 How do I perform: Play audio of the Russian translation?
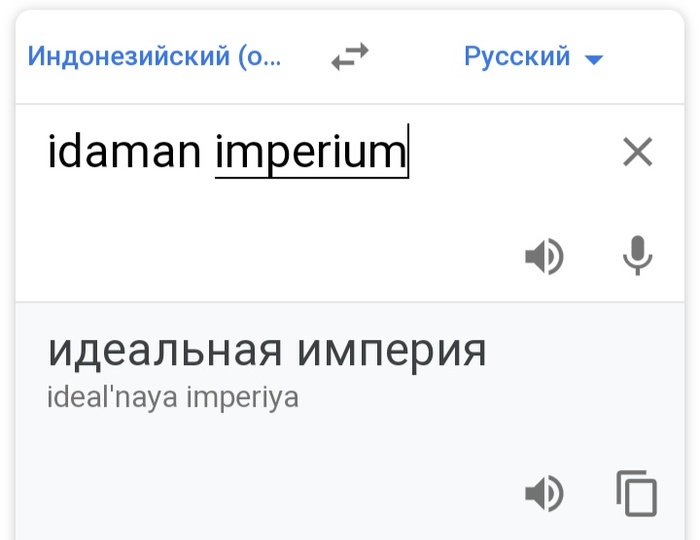click(544, 494)
